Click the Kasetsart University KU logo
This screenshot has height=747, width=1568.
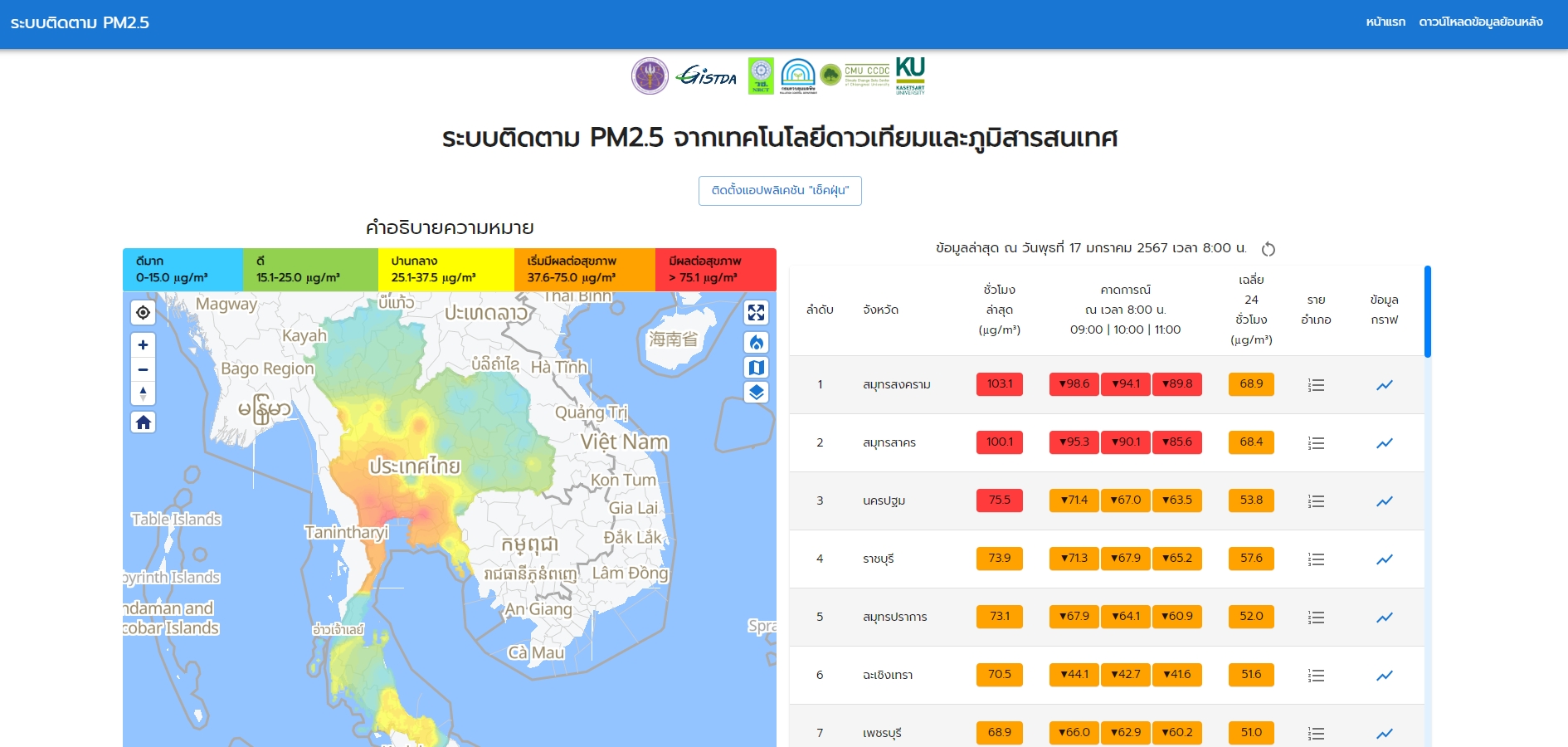[910, 76]
